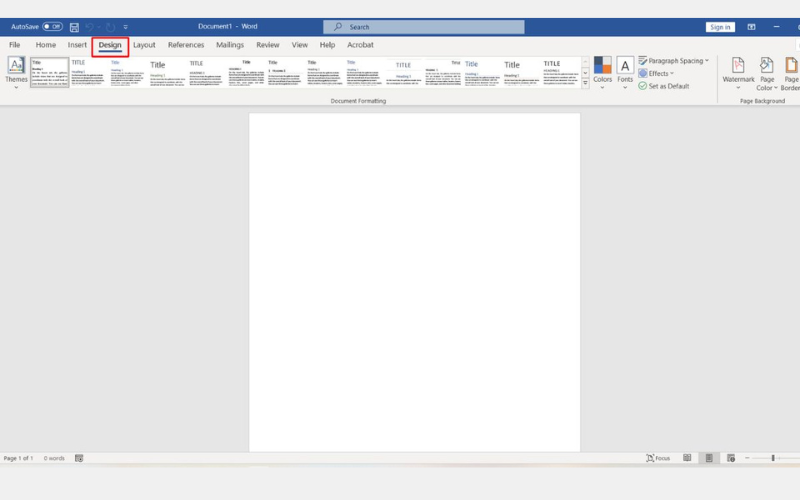Open the Fonts theme picker
This screenshot has height=500, width=800.
coord(625,72)
